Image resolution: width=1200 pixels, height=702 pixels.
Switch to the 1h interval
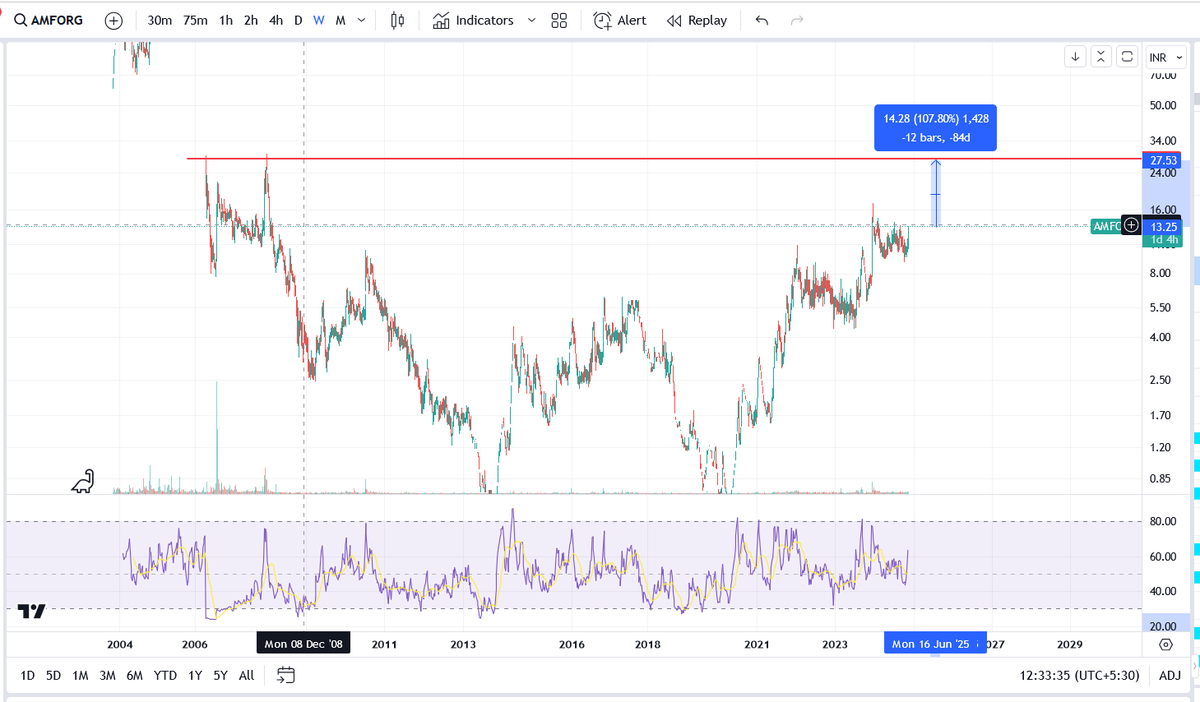(226, 20)
